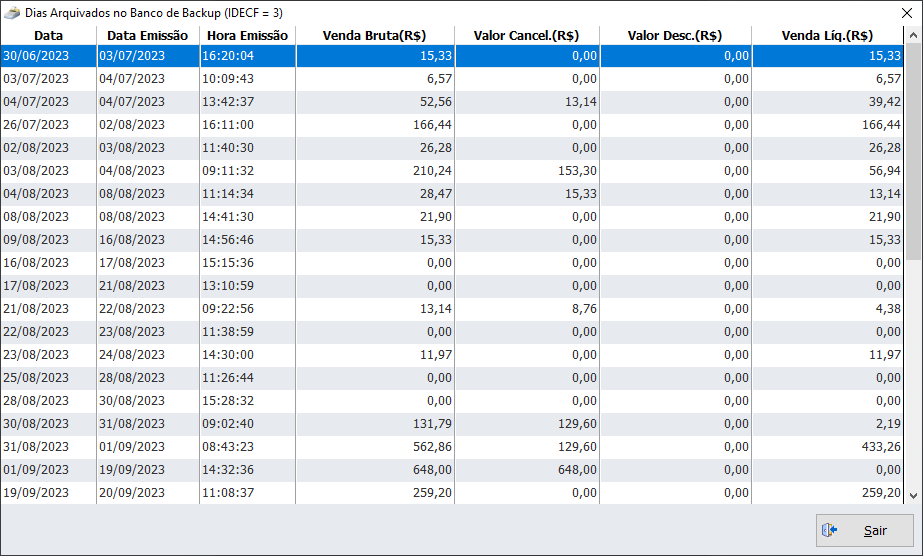923x556 pixels.
Task: Click the Hora Emissão column header
Action: [247, 36]
